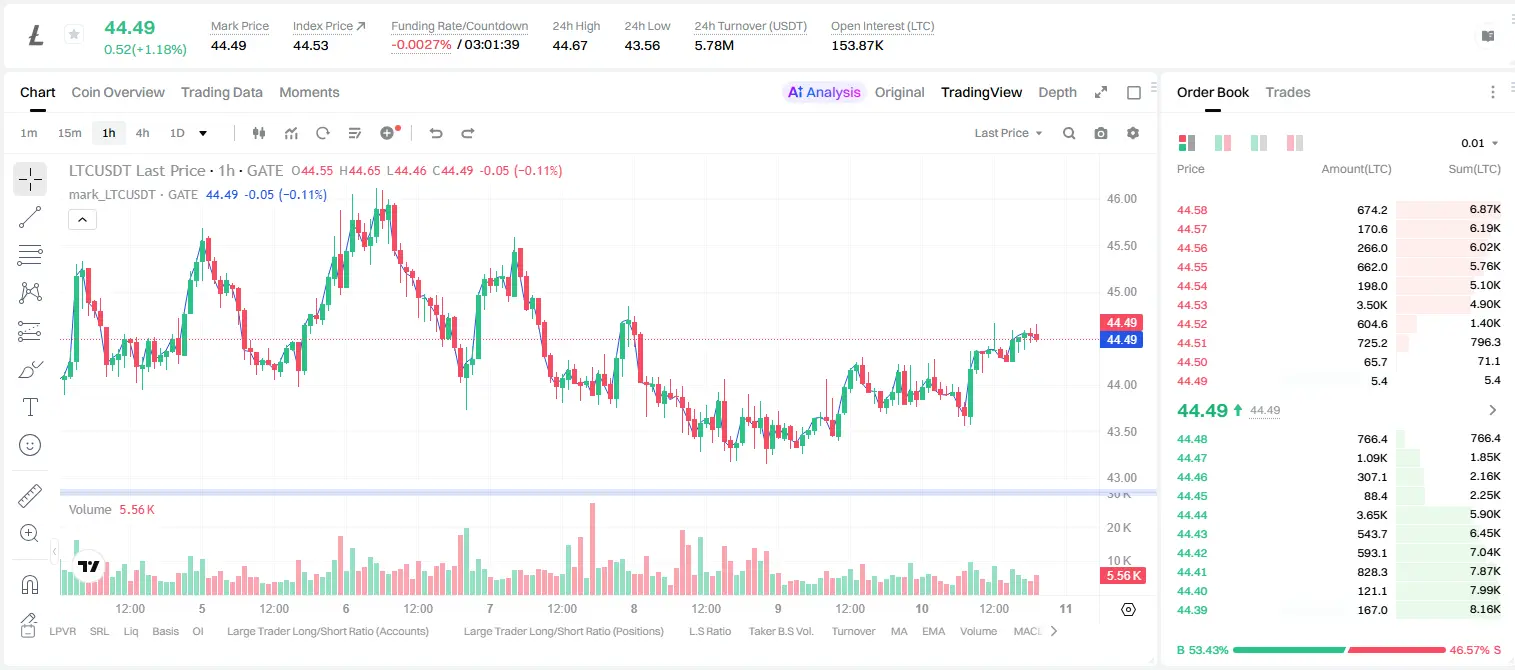Select the trend line drawing tool
1515x670 pixels.
tap(30, 217)
